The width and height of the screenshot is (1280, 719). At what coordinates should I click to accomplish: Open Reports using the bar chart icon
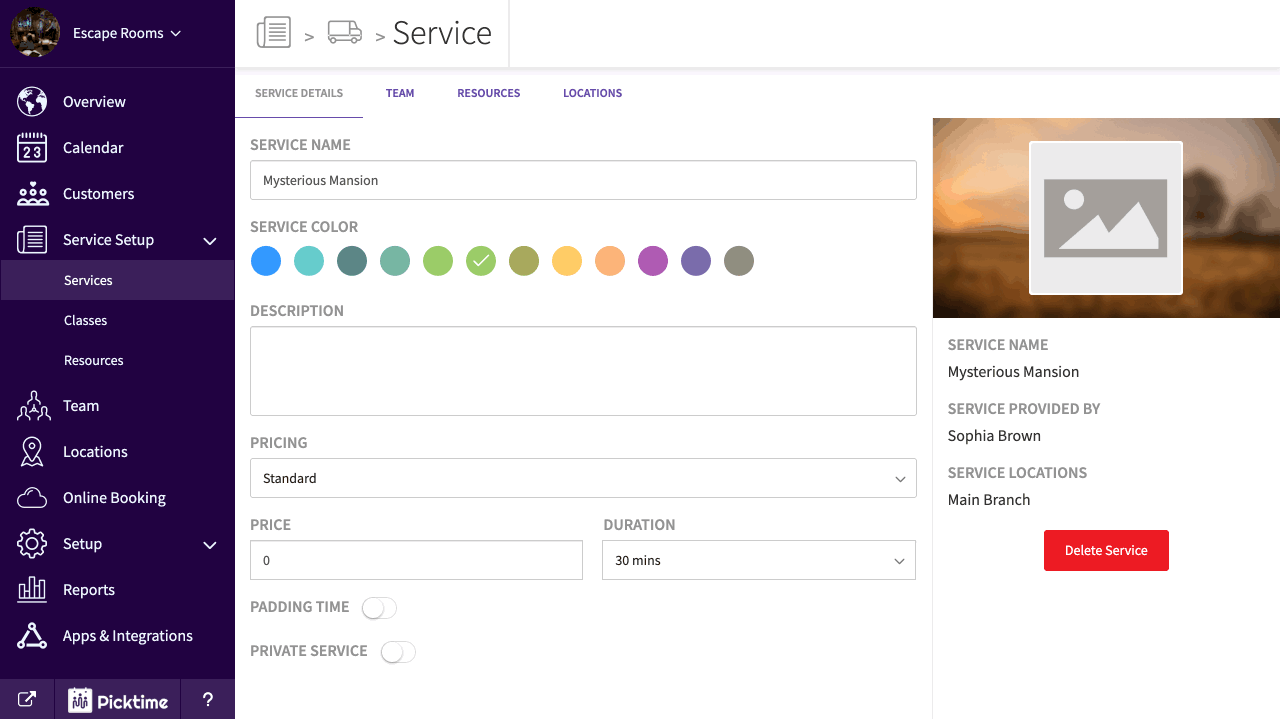tap(32, 590)
